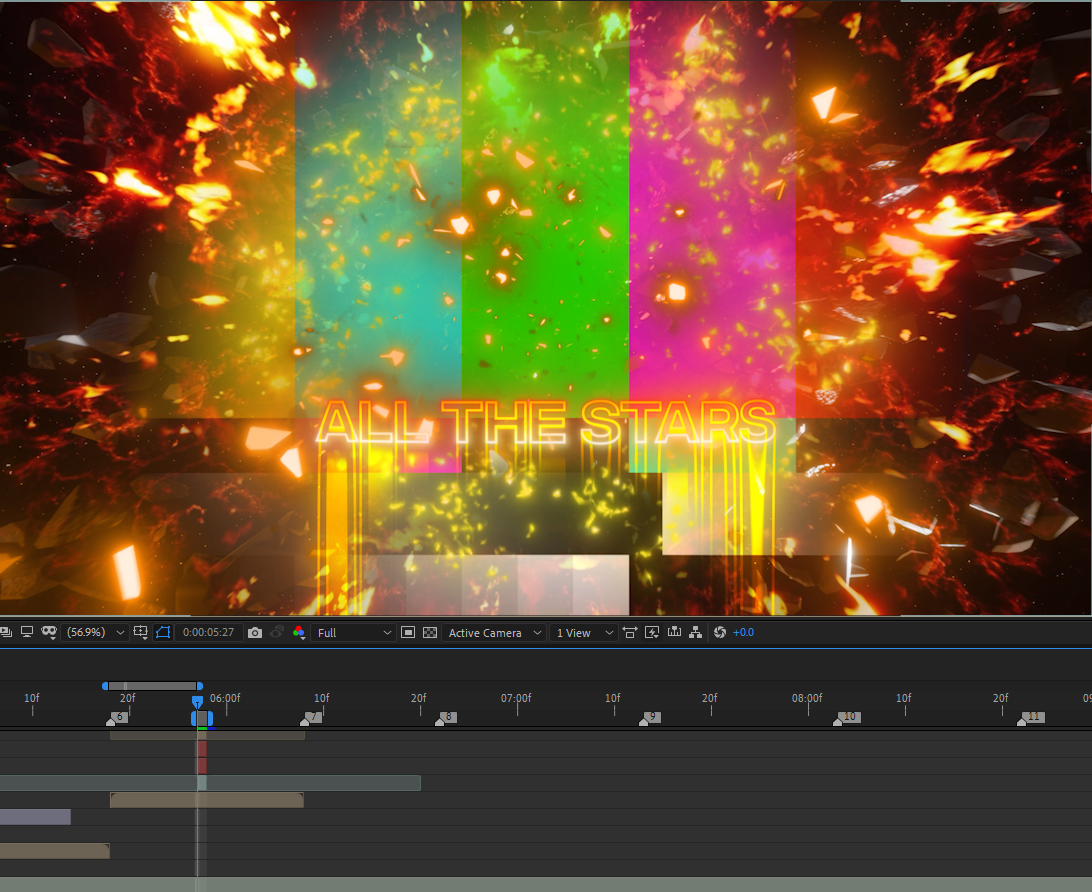Image resolution: width=1092 pixels, height=892 pixels.
Task: Click composition marker 8 in timeline
Action: click(446, 718)
